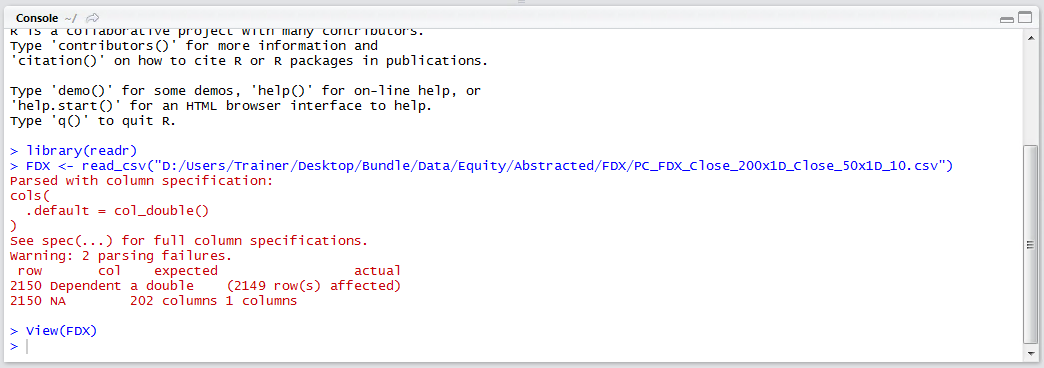Click the 'See spec(...)' message line
Image resolution: width=1044 pixels, height=368 pixels.
point(189,240)
